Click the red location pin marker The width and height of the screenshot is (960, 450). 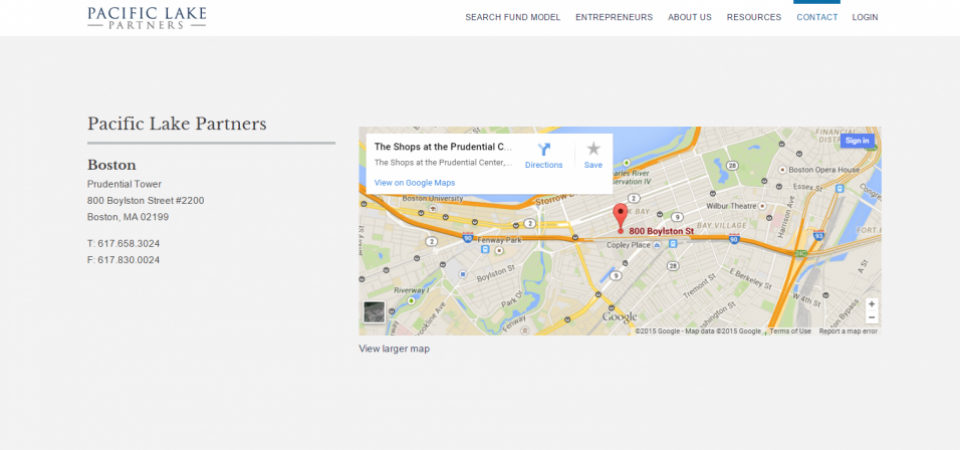pos(620,214)
